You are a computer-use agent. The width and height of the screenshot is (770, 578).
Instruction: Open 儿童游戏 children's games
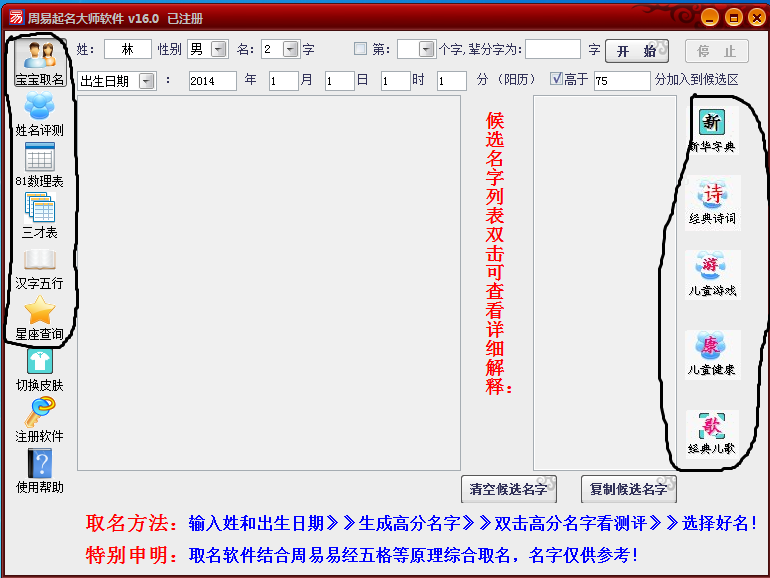tap(712, 273)
